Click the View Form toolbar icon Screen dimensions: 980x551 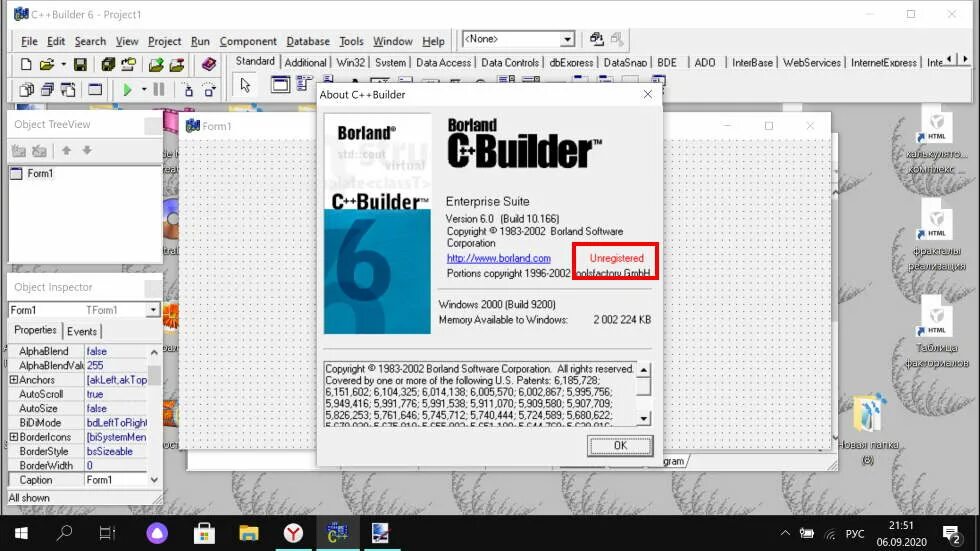47,90
